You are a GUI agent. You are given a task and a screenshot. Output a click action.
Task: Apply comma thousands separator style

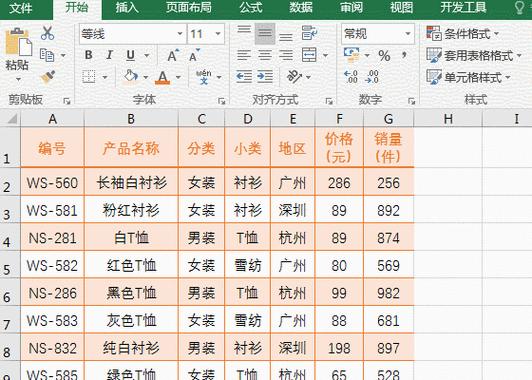[404, 55]
